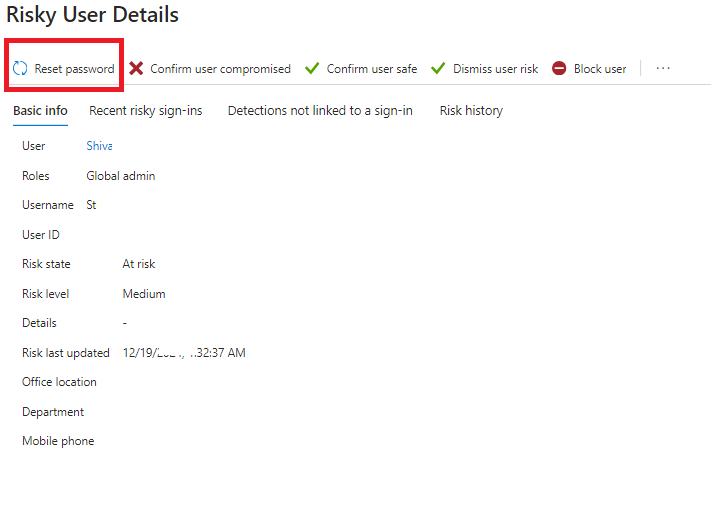
Task: Open the Recent risky sign-ins tab
Action: pos(146,110)
